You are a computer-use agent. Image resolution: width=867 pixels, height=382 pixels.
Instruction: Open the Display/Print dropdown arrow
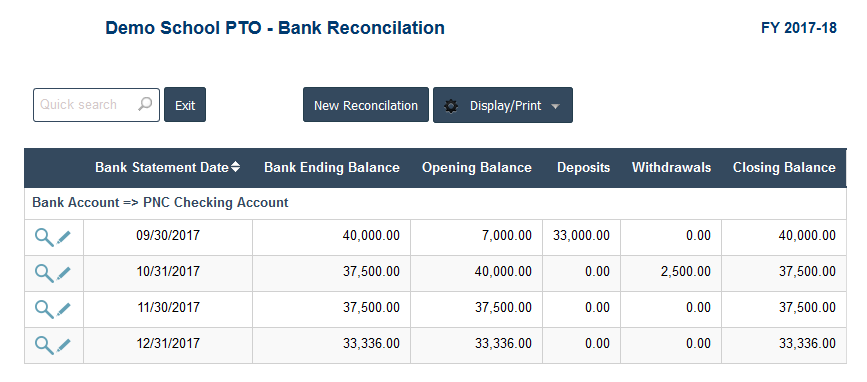[556, 106]
